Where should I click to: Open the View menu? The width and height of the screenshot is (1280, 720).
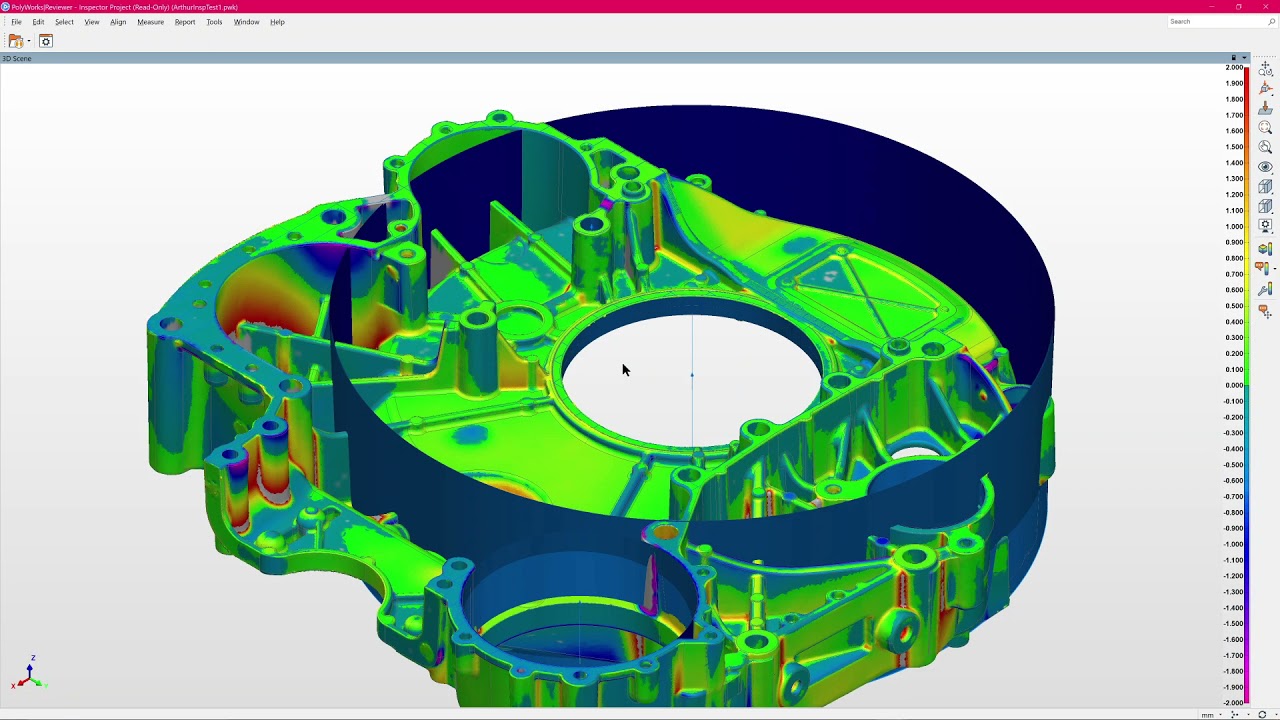92,22
